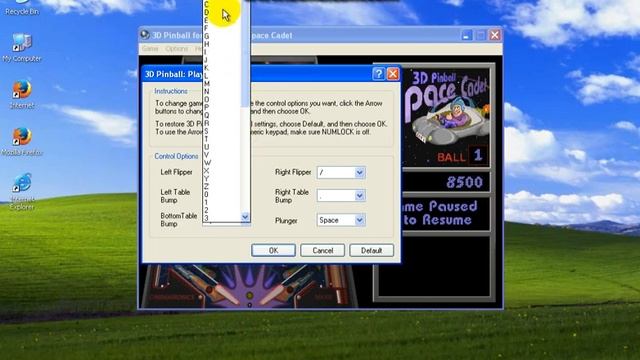Close the Player Controls dialog
Image resolution: width=640 pixels, height=360 pixels.
(393, 74)
